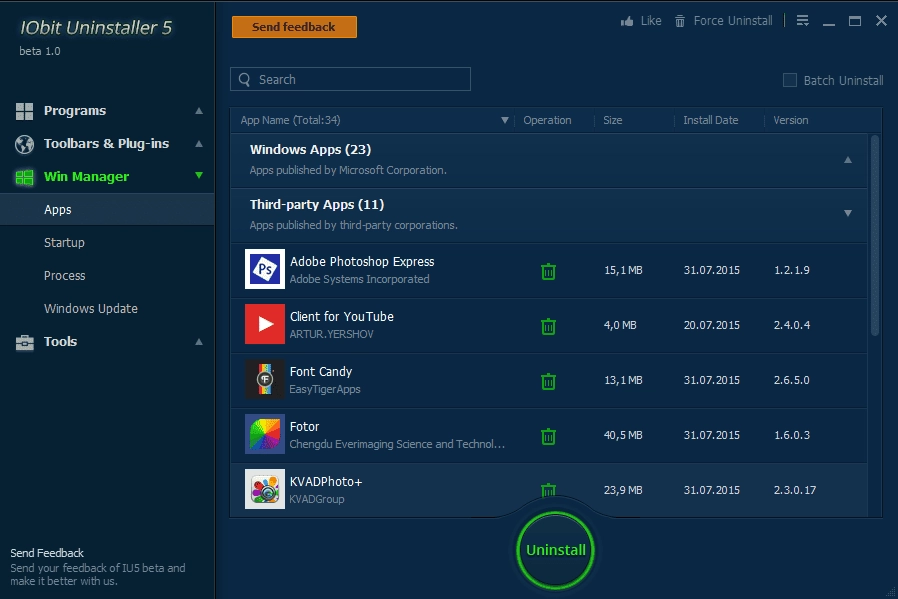Click the Toolbars & Plug-ins globe icon
Viewport: 898px width, 599px height.
pyautogui.click(x=24, y=144)
